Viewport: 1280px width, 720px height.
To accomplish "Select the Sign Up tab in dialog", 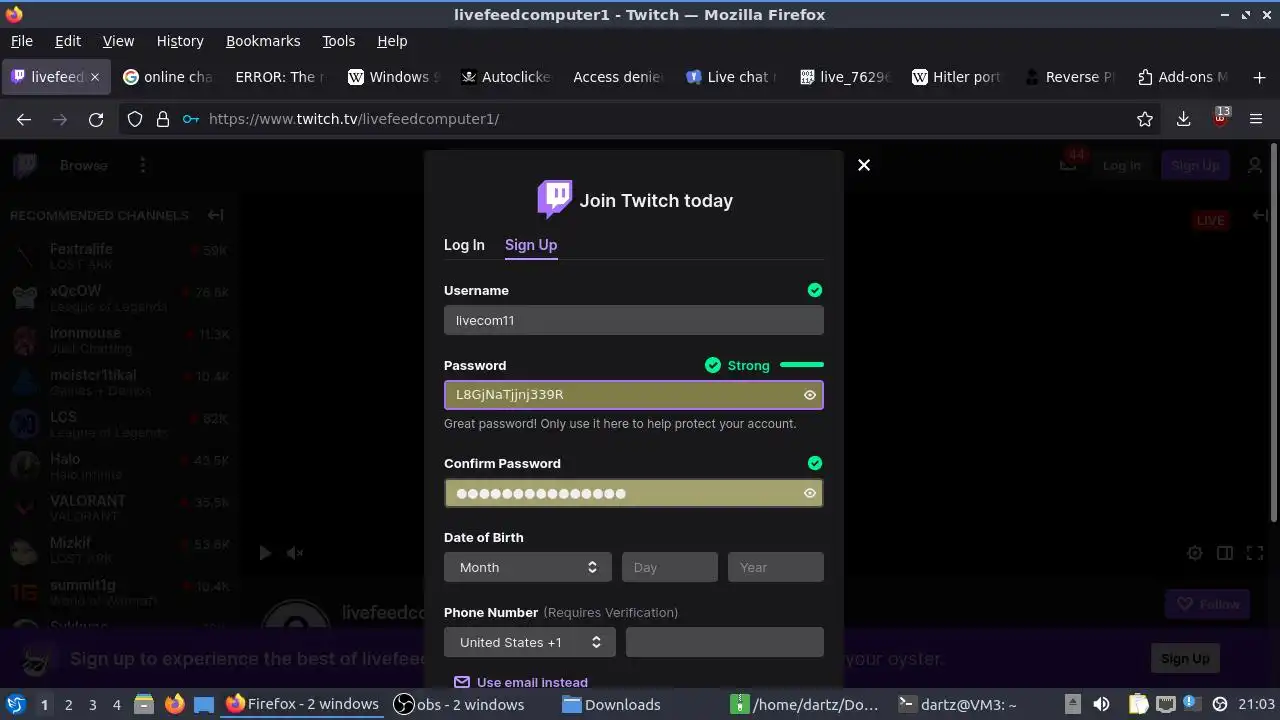I will pyautogui.click(x=531, y=245).
